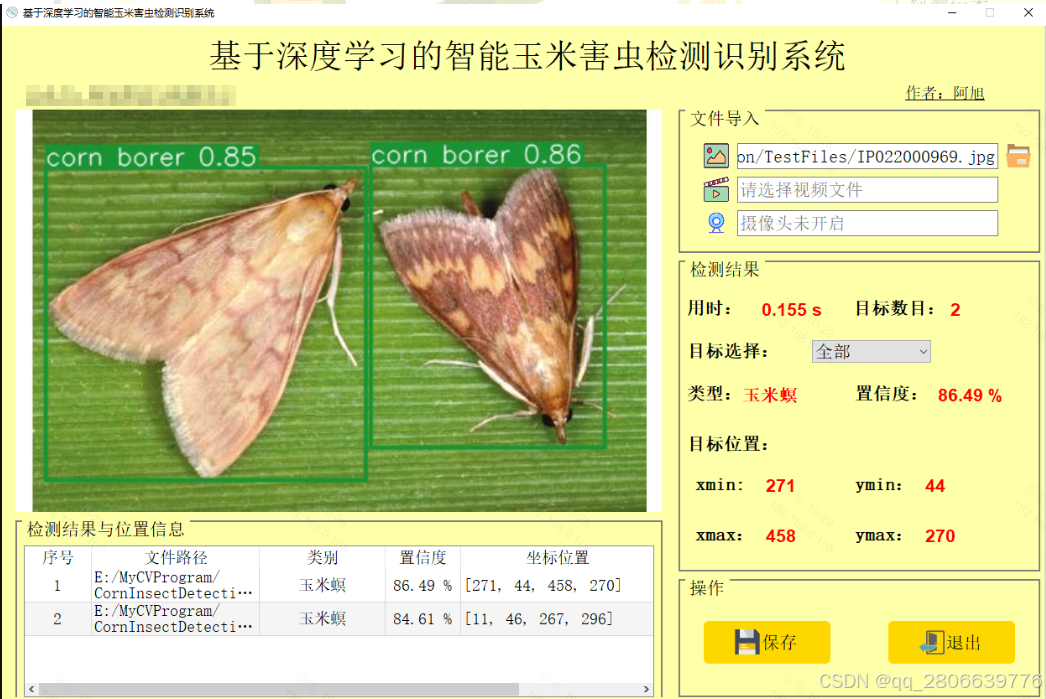Click the webcam icon to start camera
Screen dimensions: 1046x699
715,222
